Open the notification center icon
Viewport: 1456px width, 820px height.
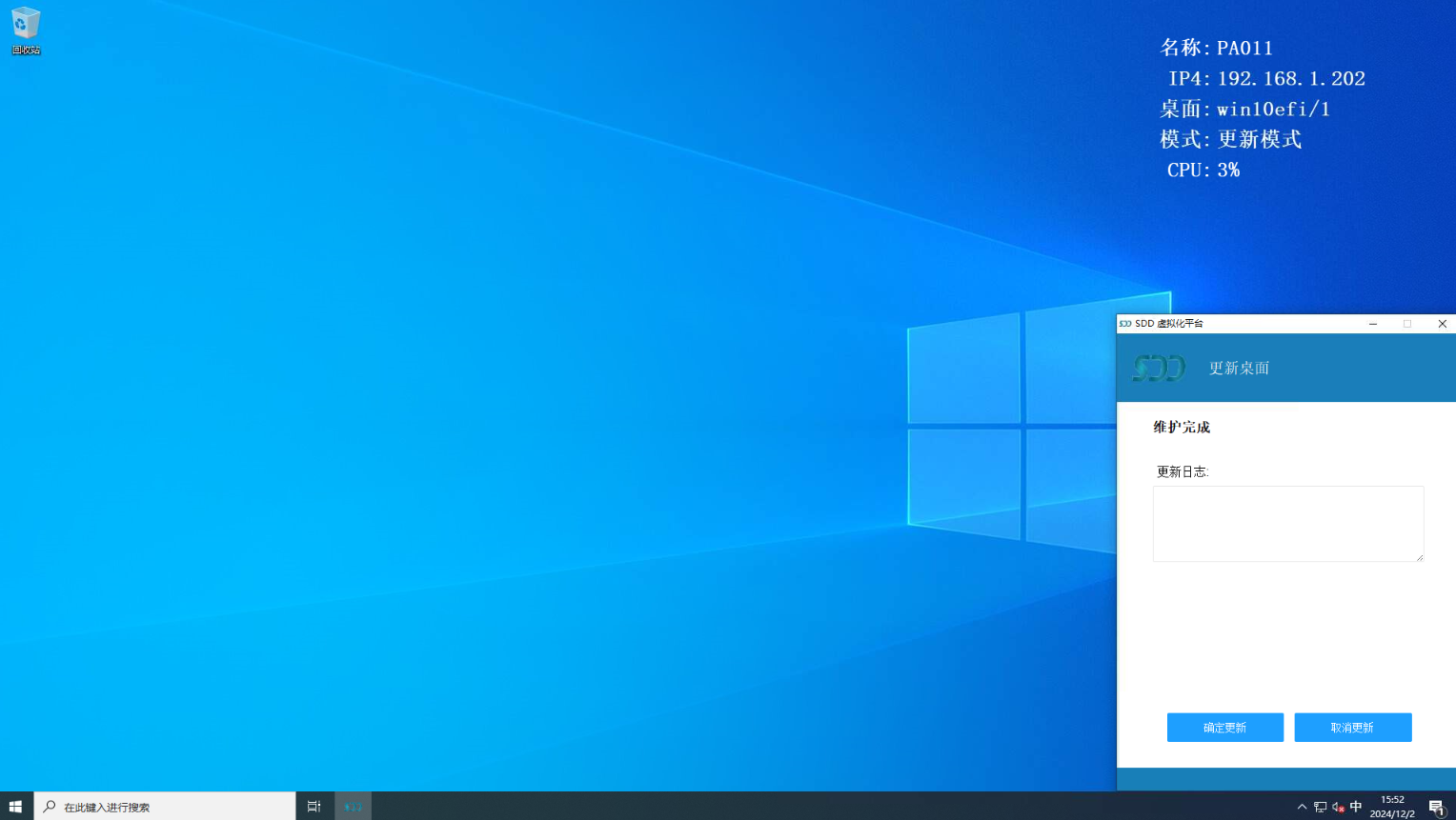pos(1436,807)
